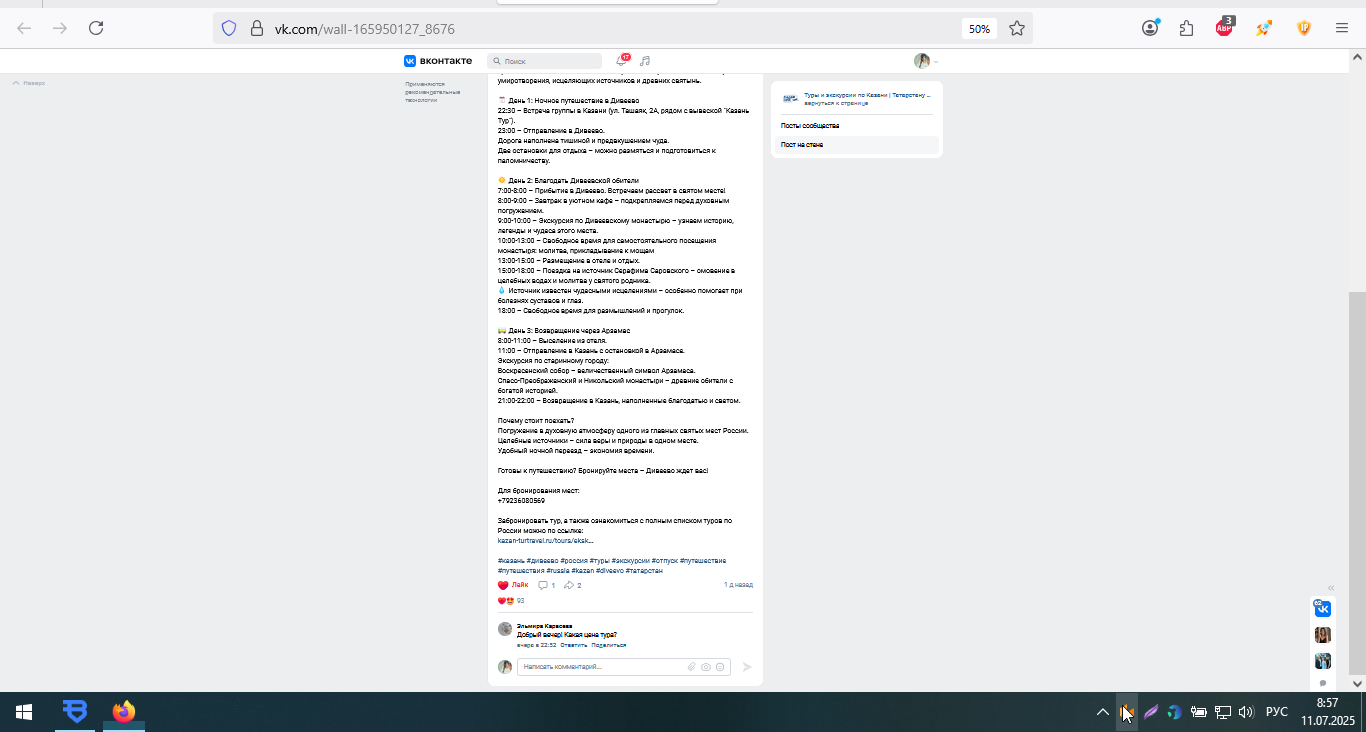1366x732 pixels.
Task: Click the network tray icon
Action: tap(1223, 712)
